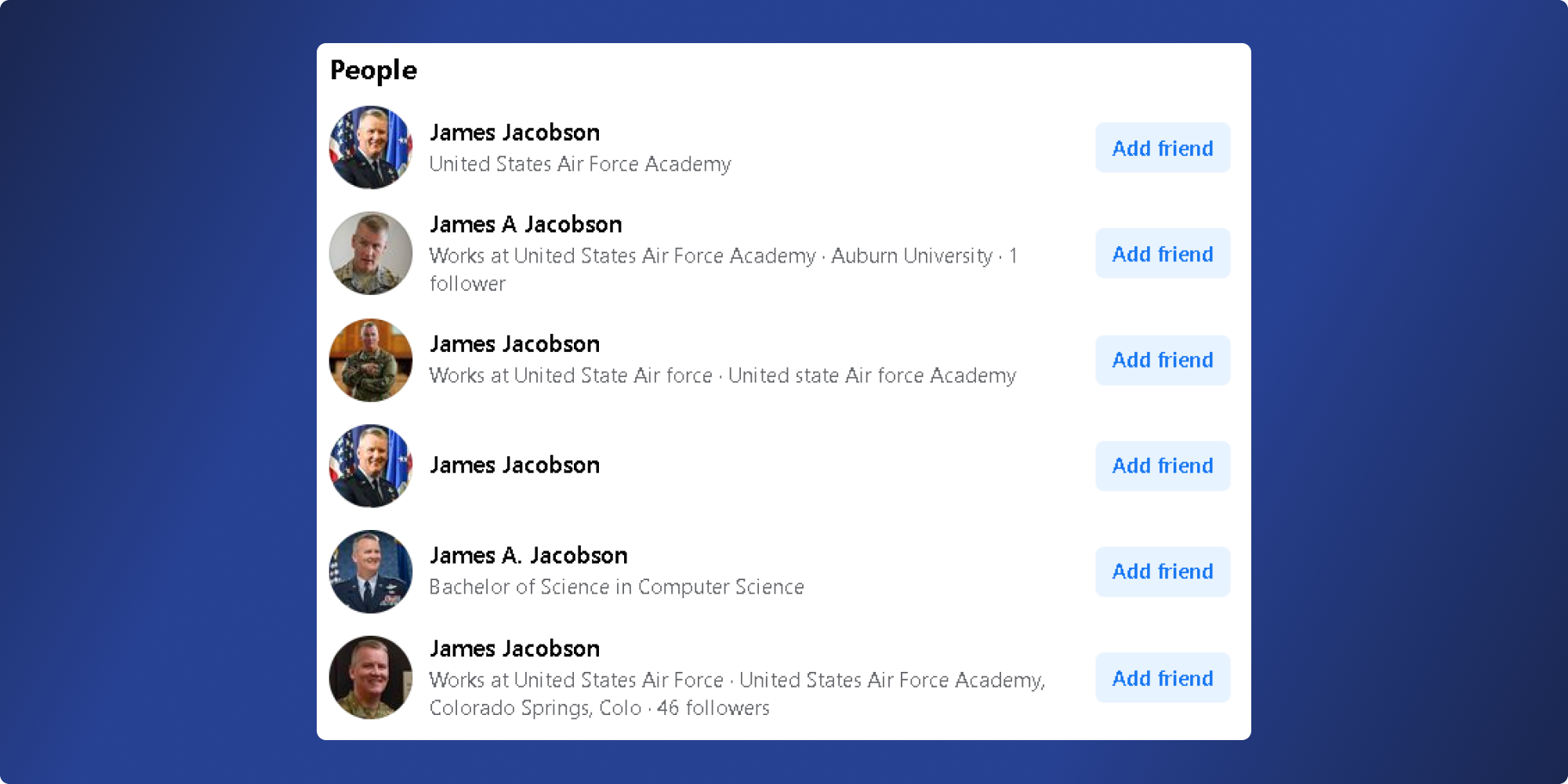Click Add friend next to James A Jacobson with Auburn University
This screenshot has width=1568, height=784.
[x=1162, y=253]
